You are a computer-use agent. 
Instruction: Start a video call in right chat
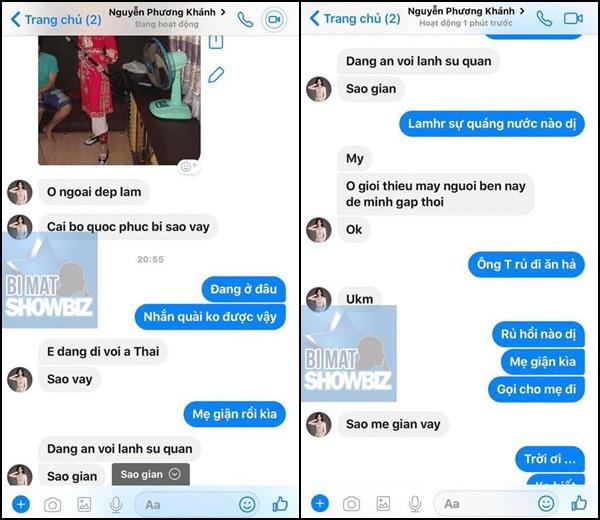573,18
